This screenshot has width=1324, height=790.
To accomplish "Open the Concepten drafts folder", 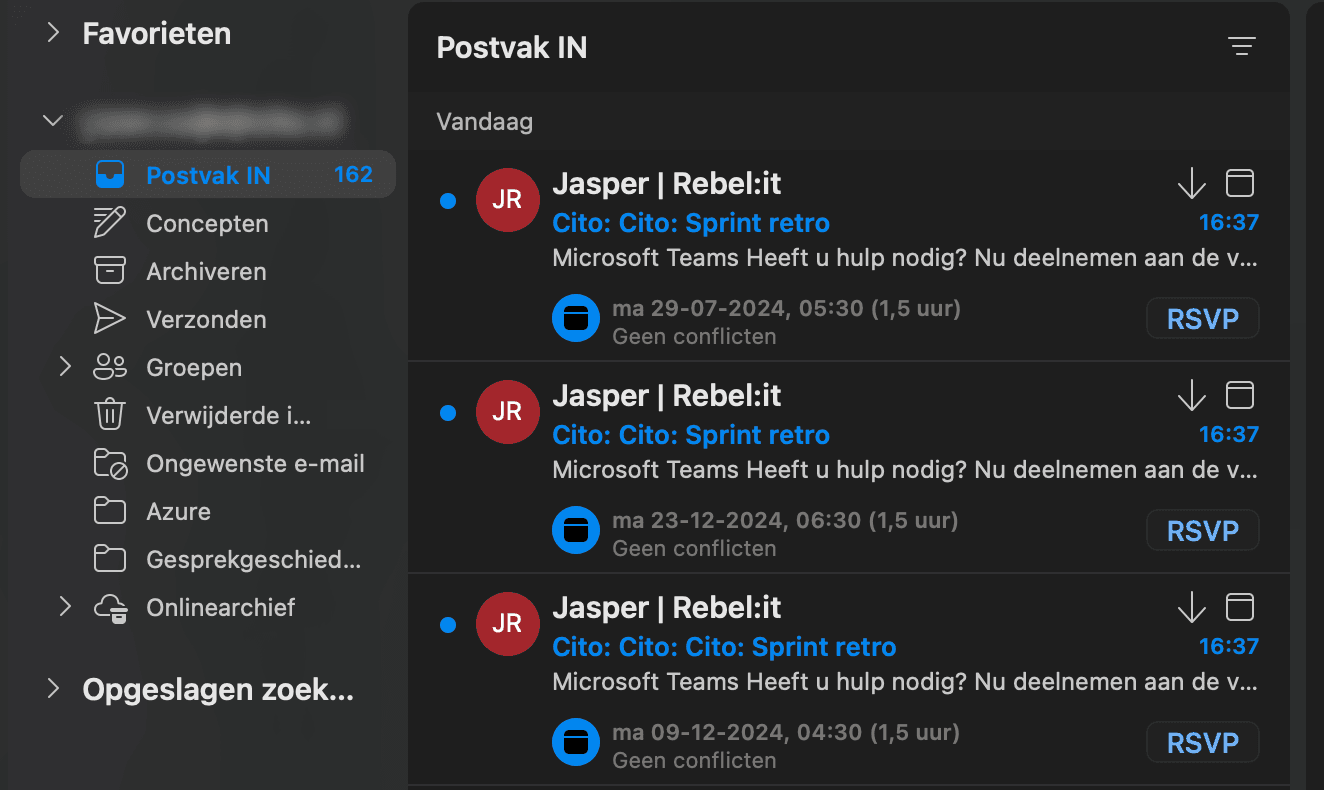I will 207,223.
